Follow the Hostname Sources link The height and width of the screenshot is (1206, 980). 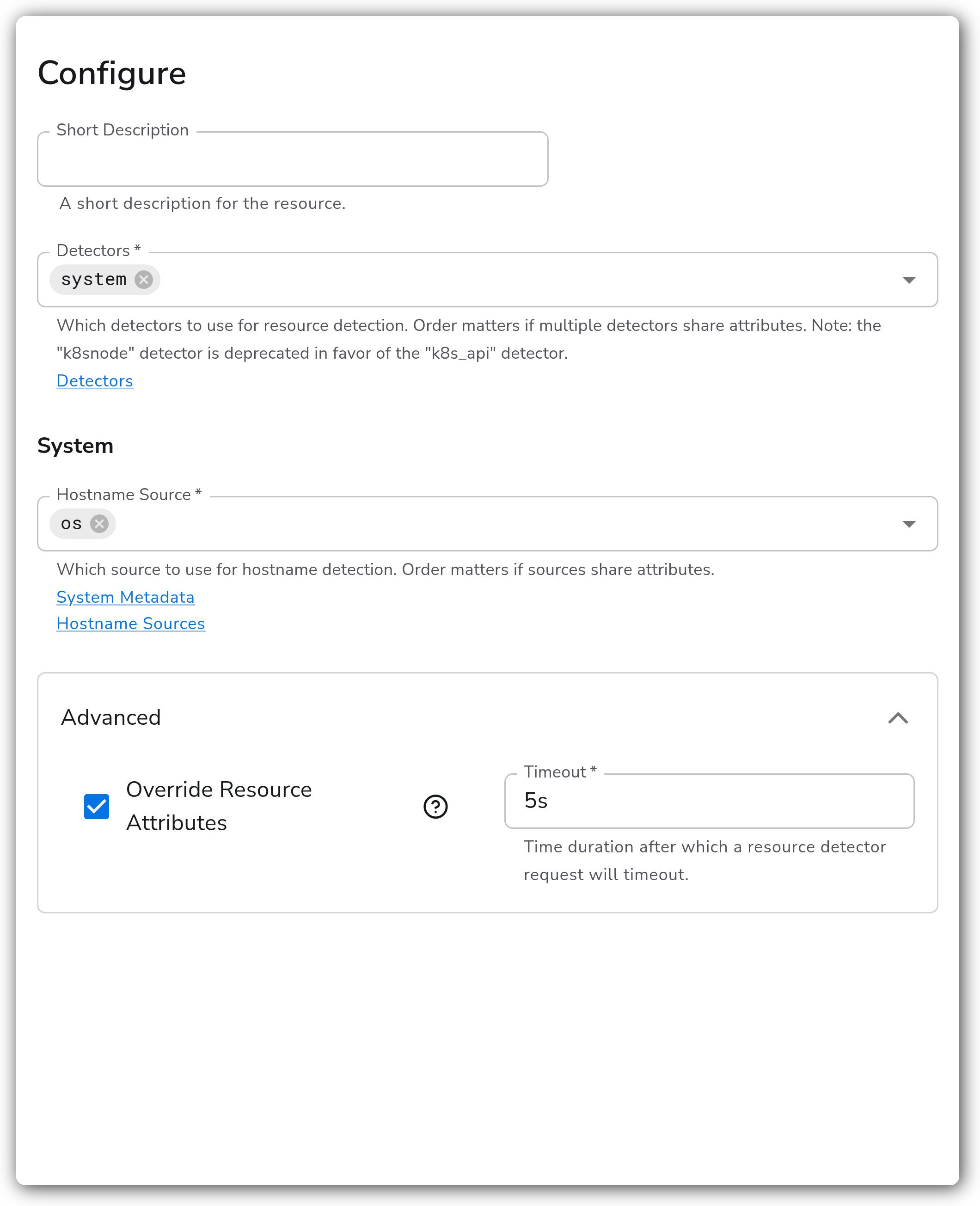pos(130,624)
